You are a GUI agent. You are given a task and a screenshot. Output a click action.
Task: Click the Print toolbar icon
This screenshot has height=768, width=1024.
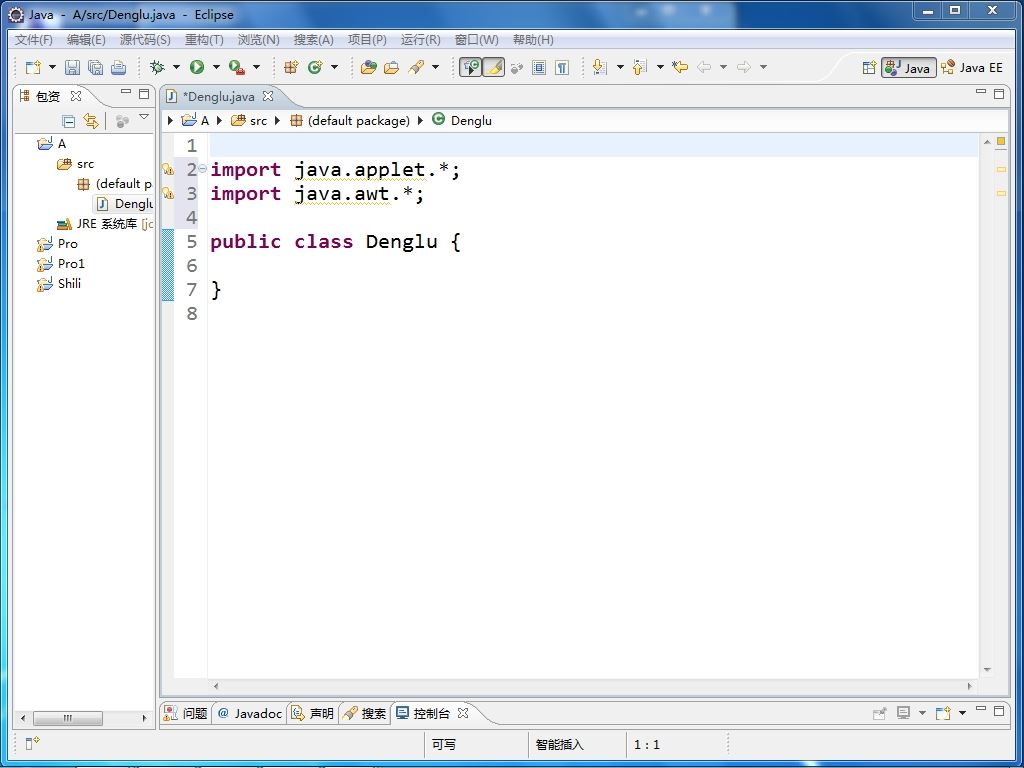(x=118, y=67)
